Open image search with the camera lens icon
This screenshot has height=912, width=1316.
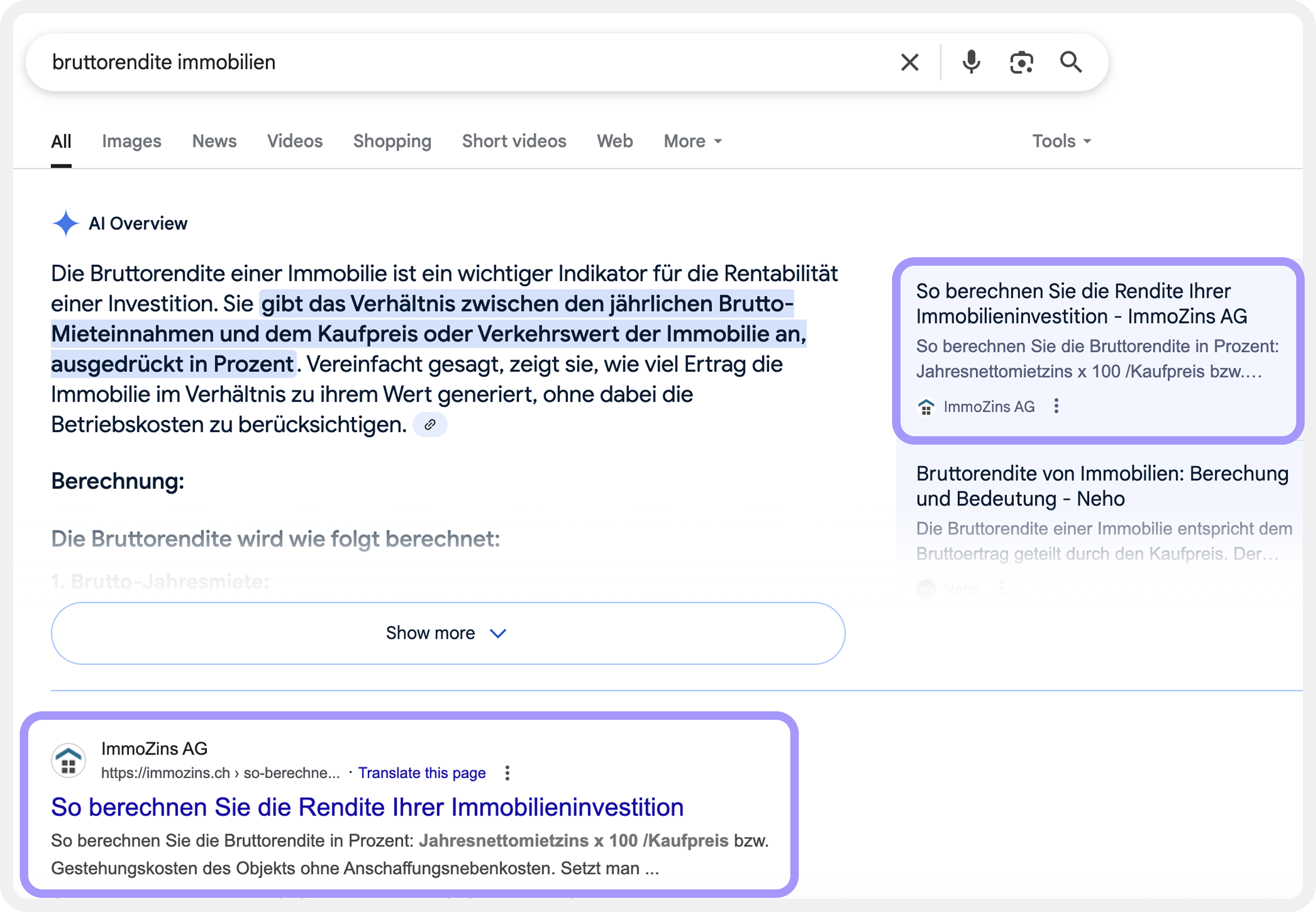(x=1021, y=62)
